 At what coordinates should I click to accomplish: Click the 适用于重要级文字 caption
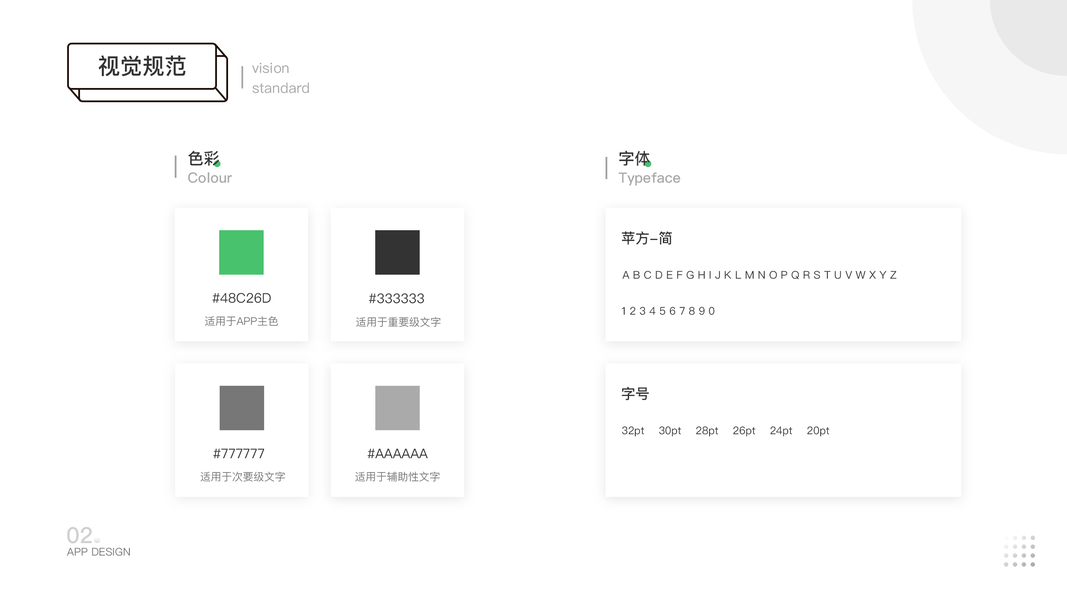(x=398, y=322)
